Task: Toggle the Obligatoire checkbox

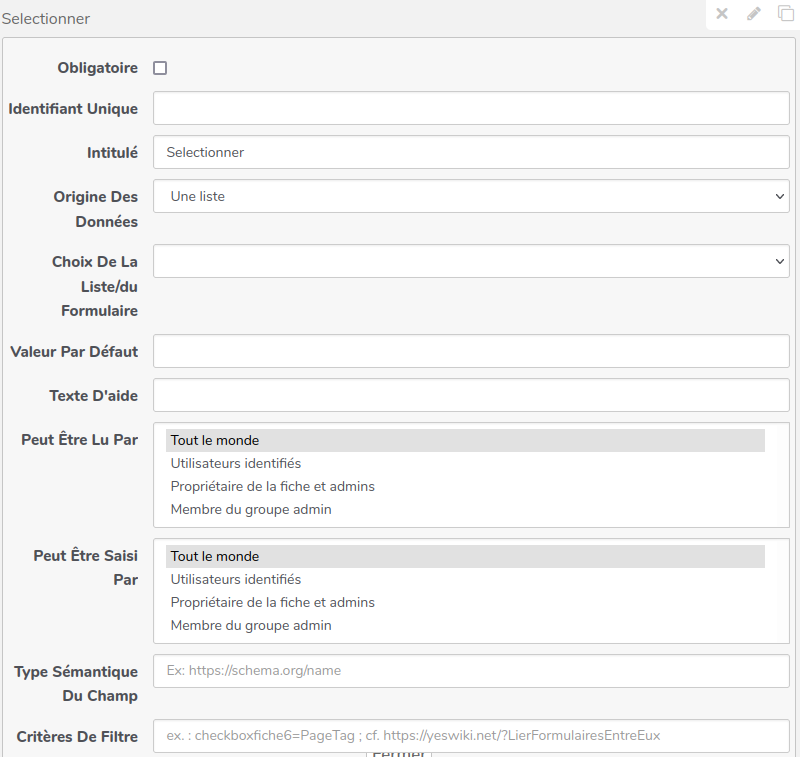Action: [160, 68]
